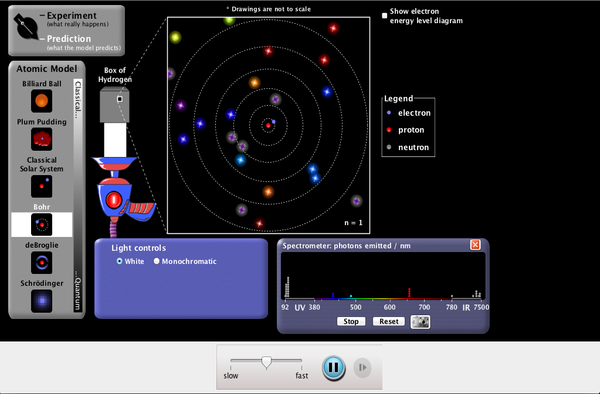Image resolution: width=600 pixels, height=394 pixels.
Task: Click the small zoom box on hydrogen box
Action: click(120, 99)
